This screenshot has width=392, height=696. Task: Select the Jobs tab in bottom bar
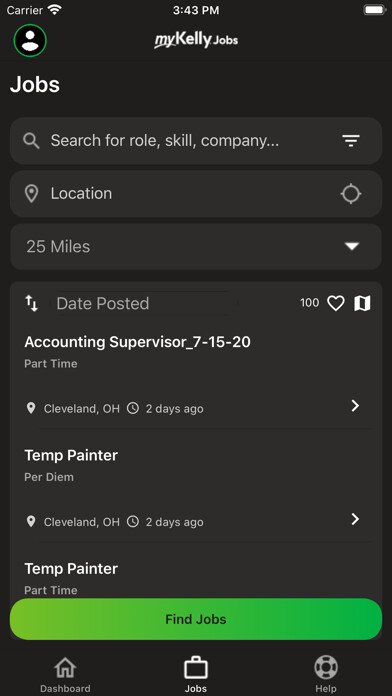[196, 674]
